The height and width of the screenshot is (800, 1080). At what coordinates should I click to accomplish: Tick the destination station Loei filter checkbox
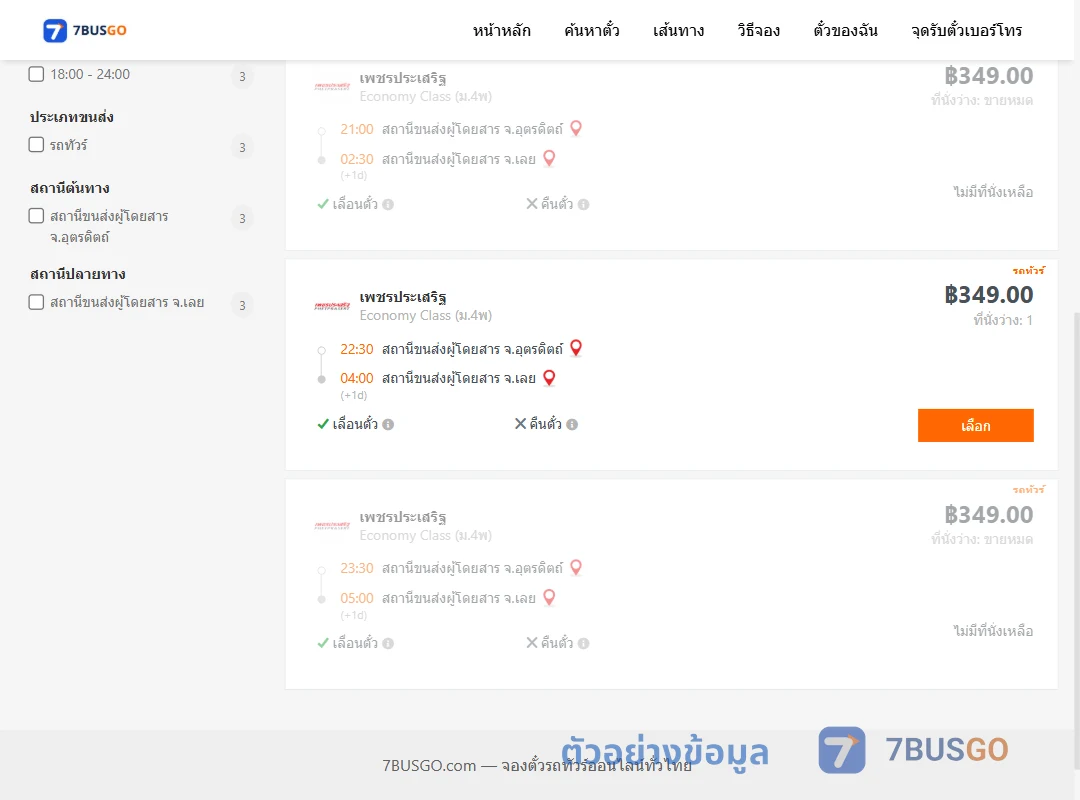coord(37,302)
